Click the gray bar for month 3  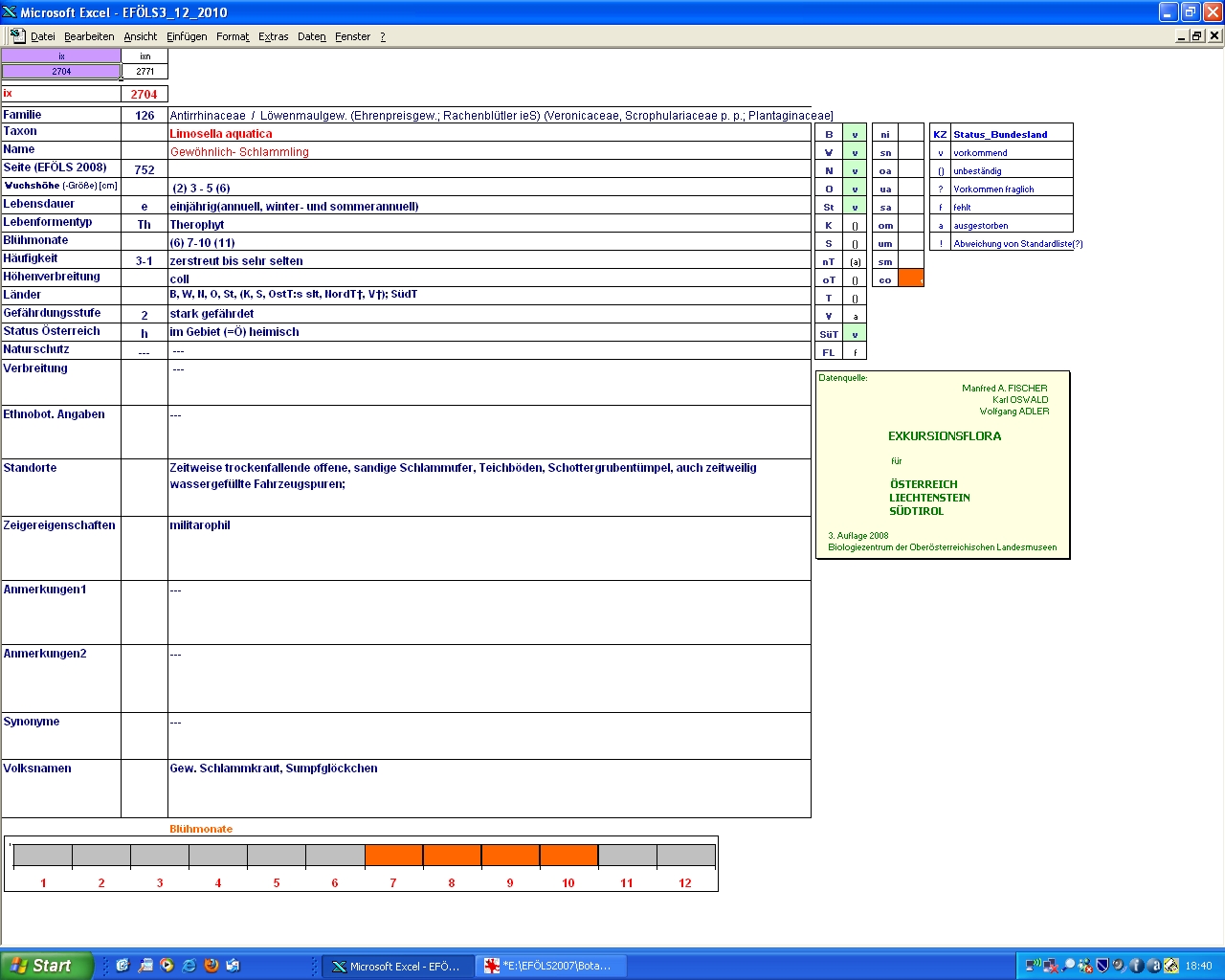(160, 855)
